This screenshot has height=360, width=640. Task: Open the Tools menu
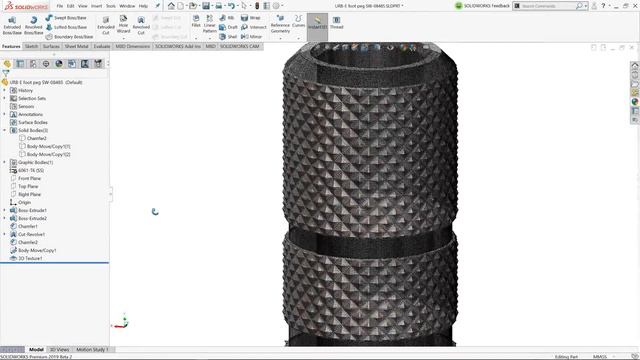click(111, 6)
